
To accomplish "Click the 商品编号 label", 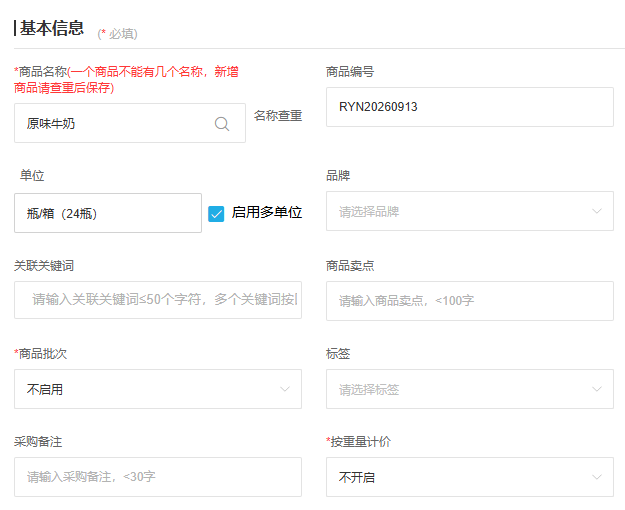I will tap(350, 72).
